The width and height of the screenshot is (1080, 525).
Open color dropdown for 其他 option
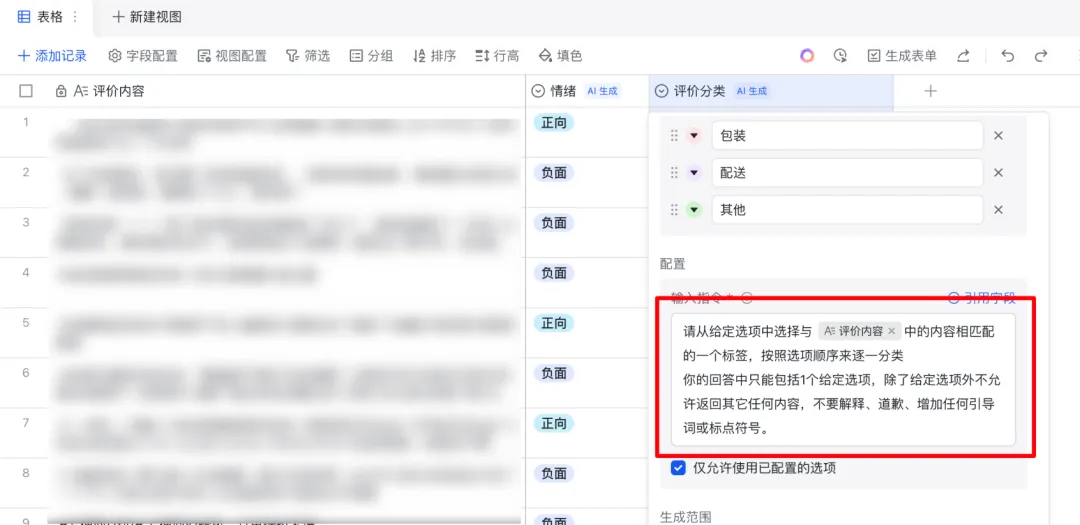tap(694, 210)
